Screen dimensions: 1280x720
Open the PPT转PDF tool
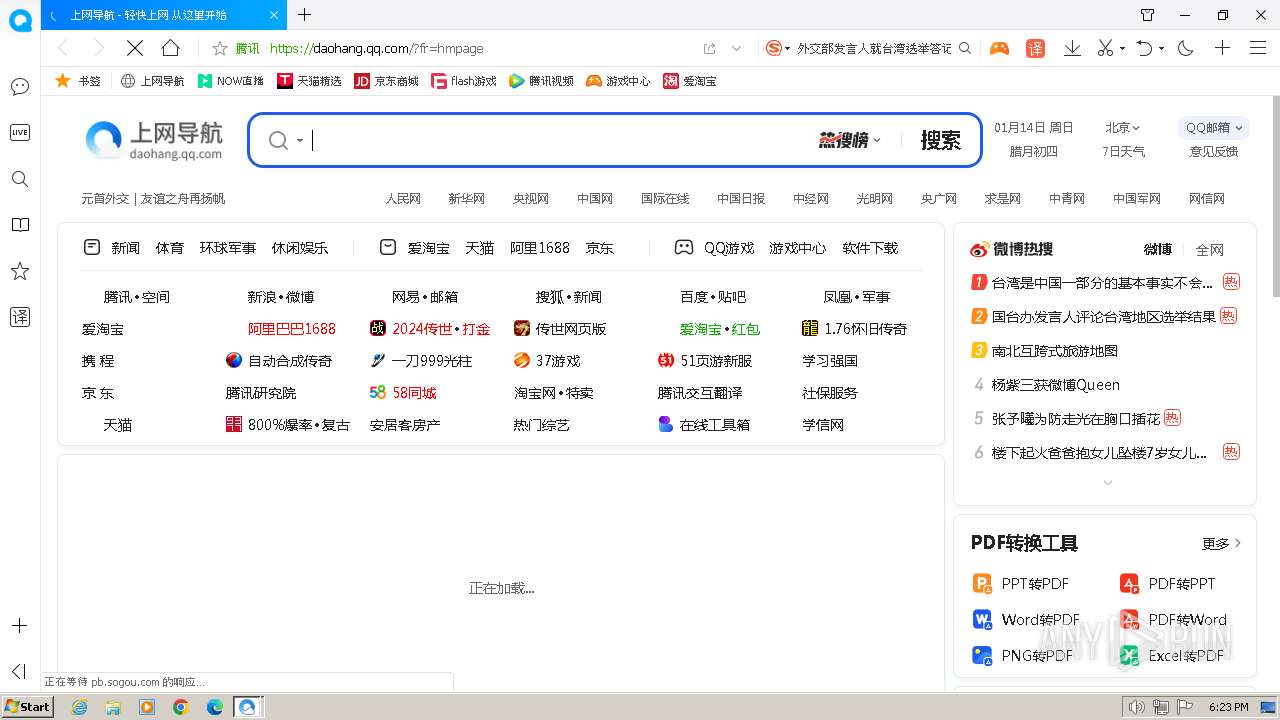1021,584
